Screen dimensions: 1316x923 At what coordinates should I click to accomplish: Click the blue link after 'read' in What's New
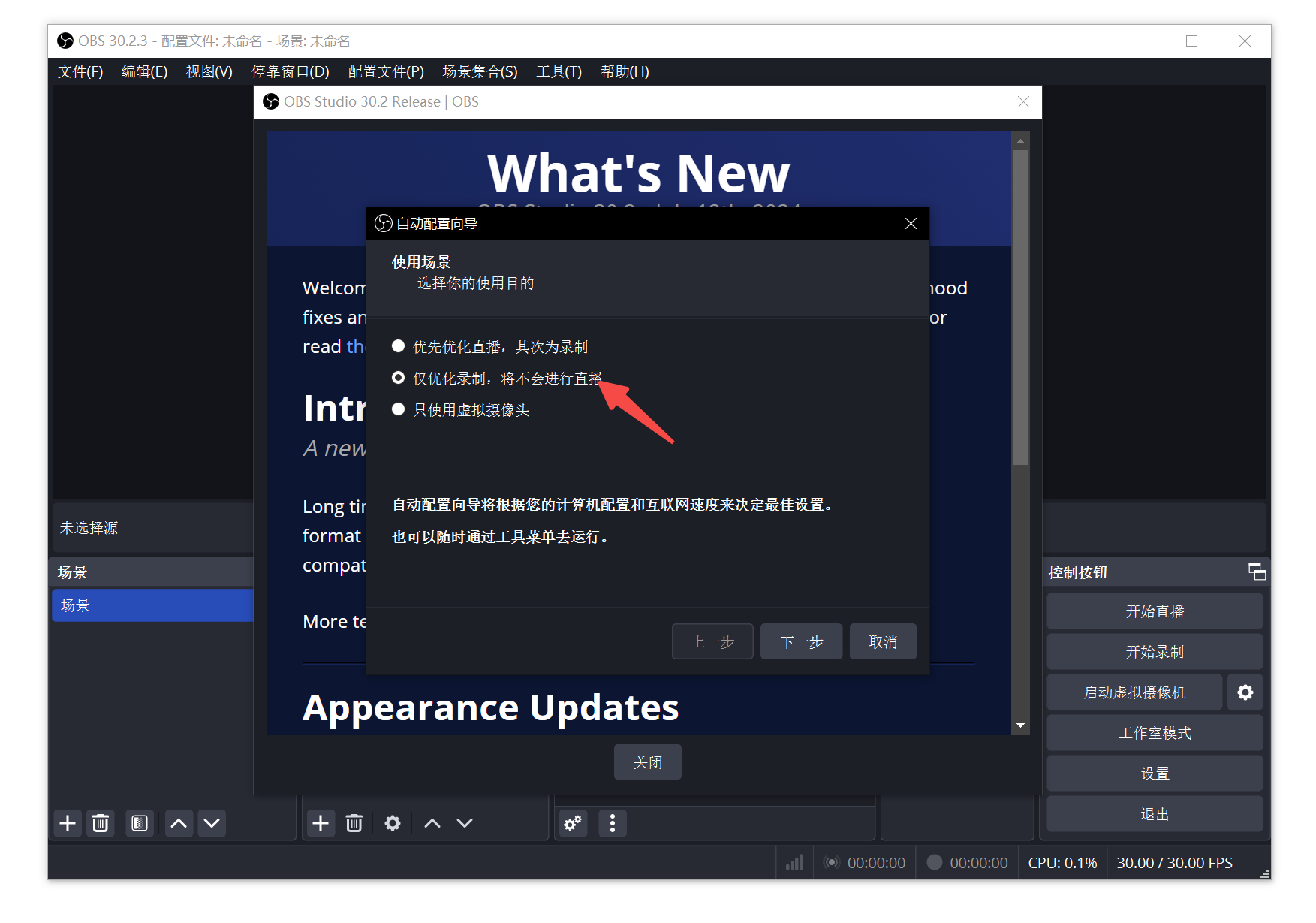pos(356,346)
